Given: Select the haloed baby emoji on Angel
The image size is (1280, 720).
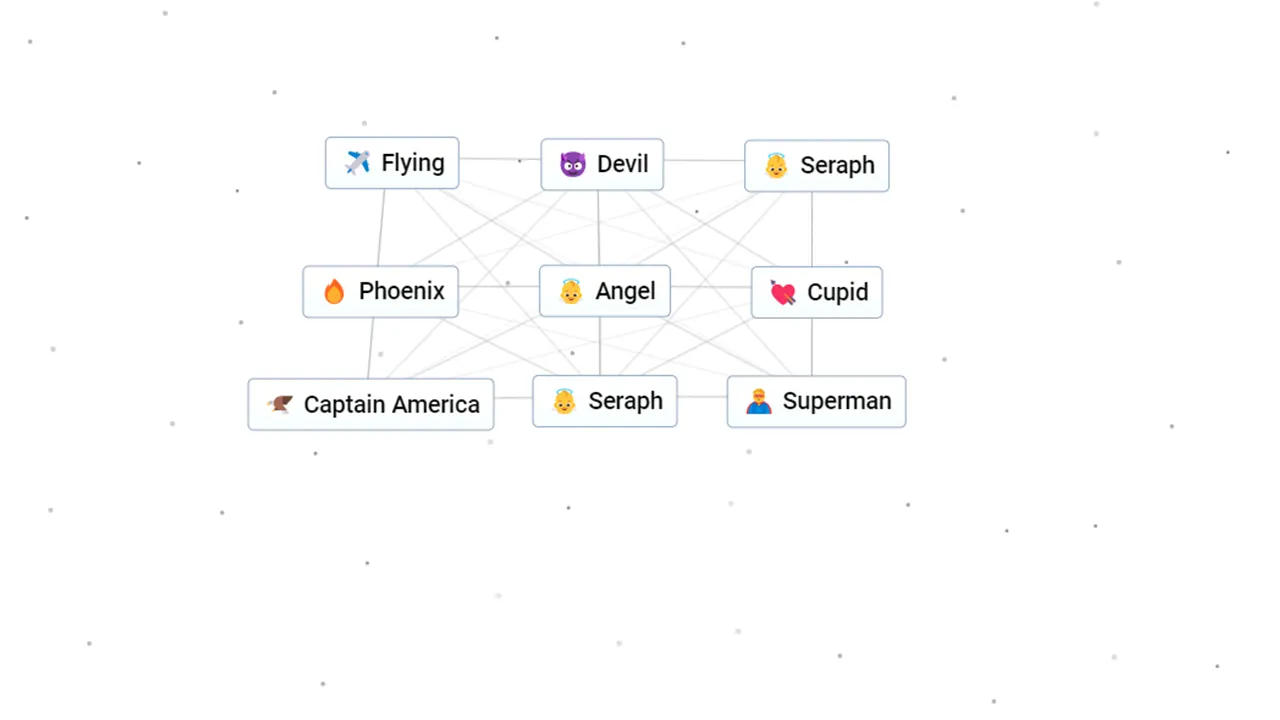Looking at the screenshot, I should 570,291.
